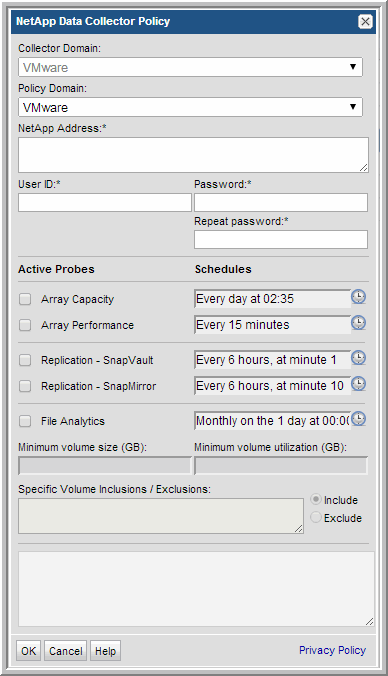This screenshot has height=676, width=388.
Task: Click the Active Probes heading
Action: 56,269
